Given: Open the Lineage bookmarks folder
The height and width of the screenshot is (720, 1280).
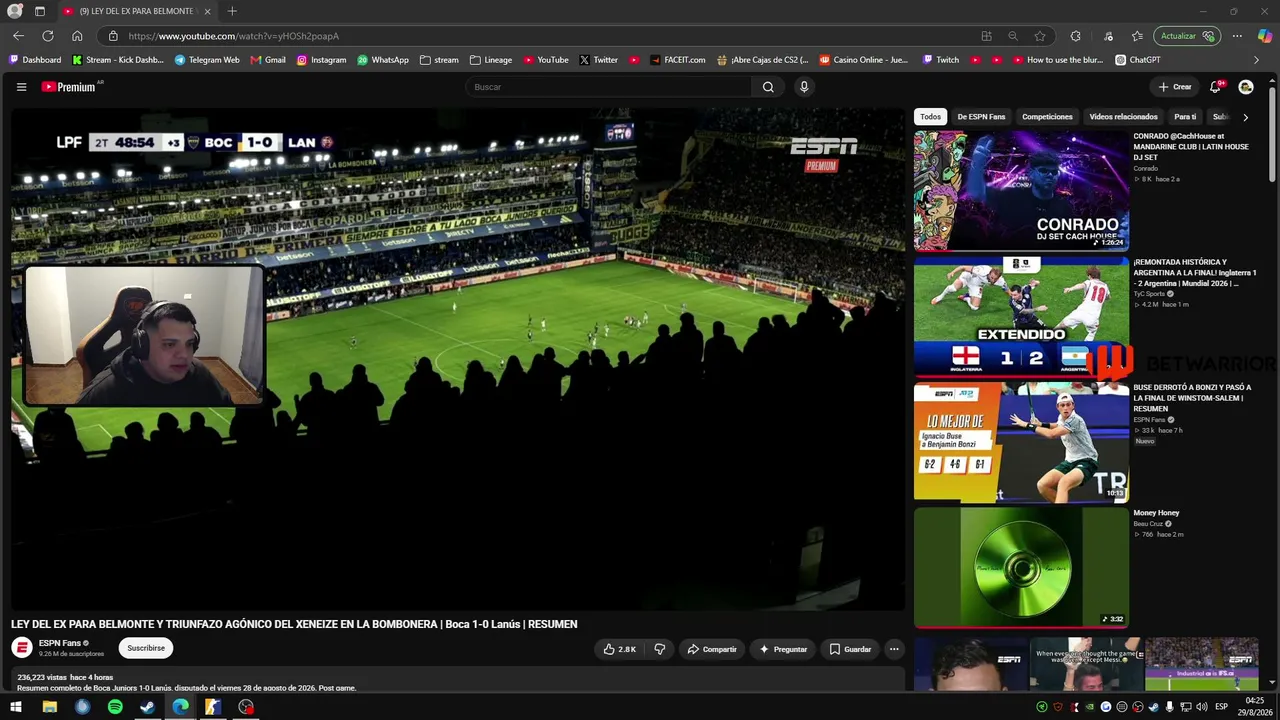Looking at the screenshot, I should [491, 60].
